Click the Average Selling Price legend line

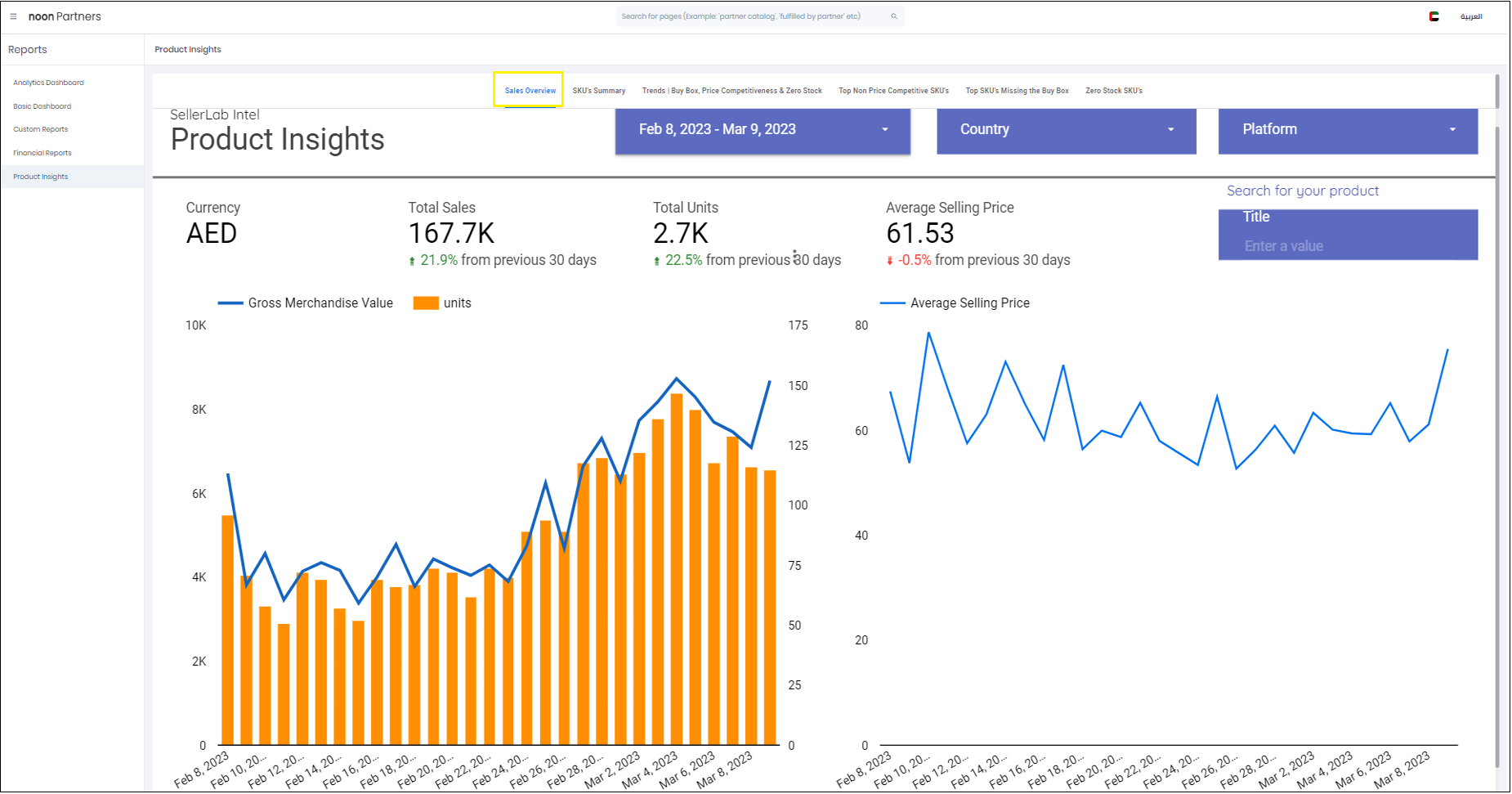pyautogui.click(x=892, y=303)
